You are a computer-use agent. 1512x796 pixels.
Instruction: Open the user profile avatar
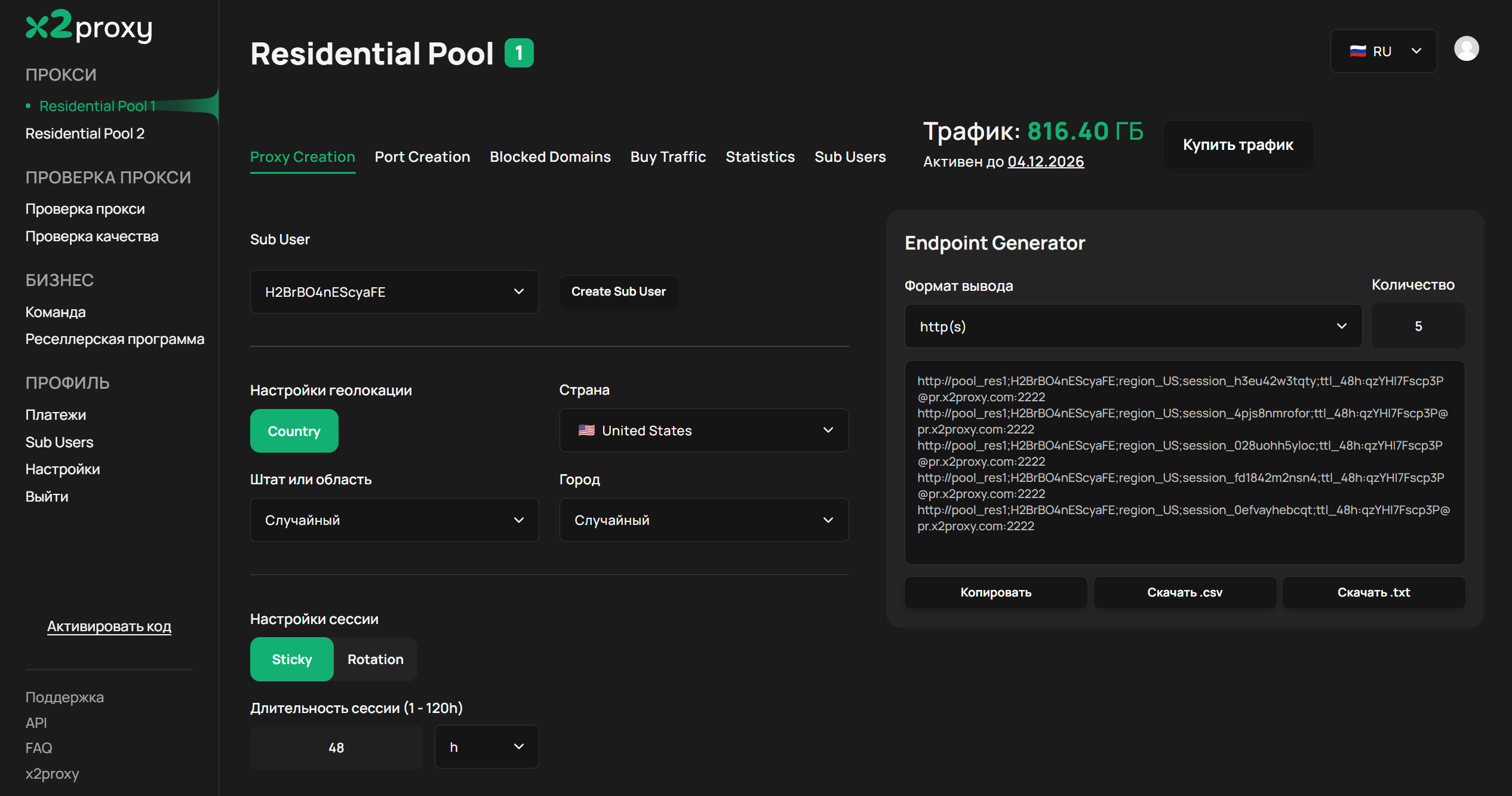pos(1466,48)
